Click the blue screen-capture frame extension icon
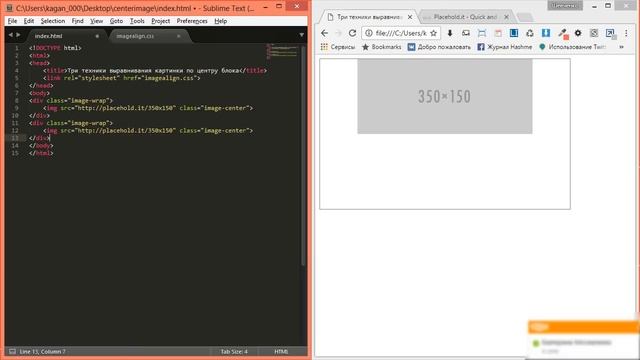640x360 pixels. click(x=482, y=33)
